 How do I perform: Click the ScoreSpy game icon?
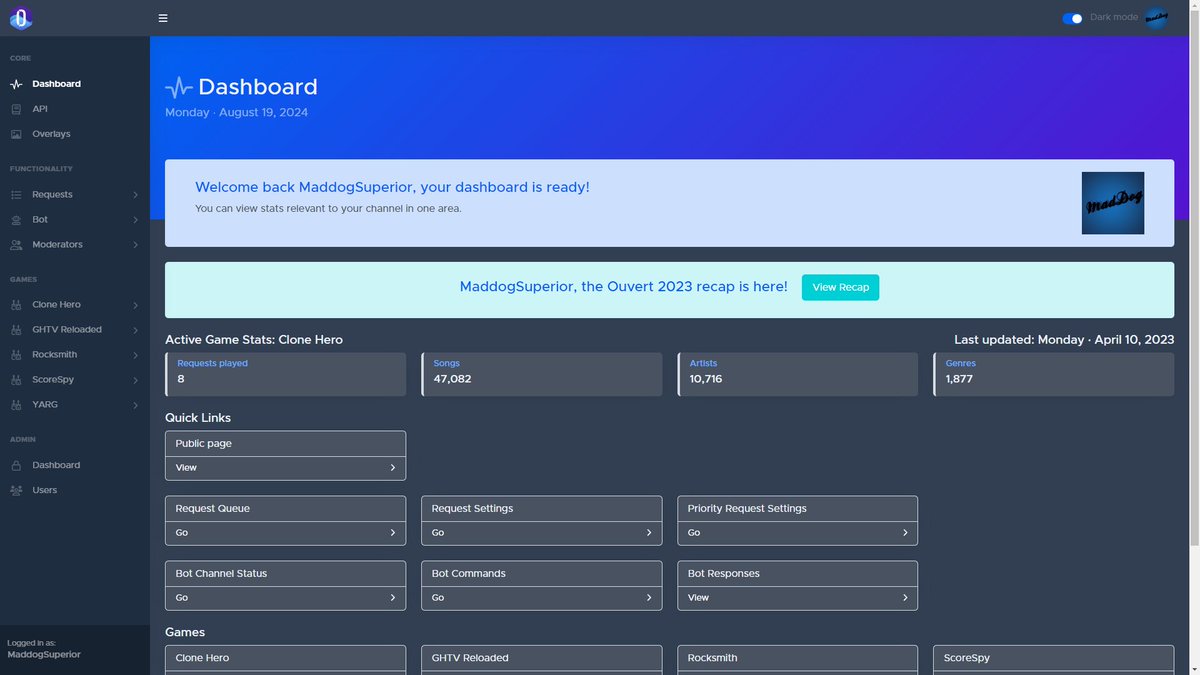click(x=16, y=379)
